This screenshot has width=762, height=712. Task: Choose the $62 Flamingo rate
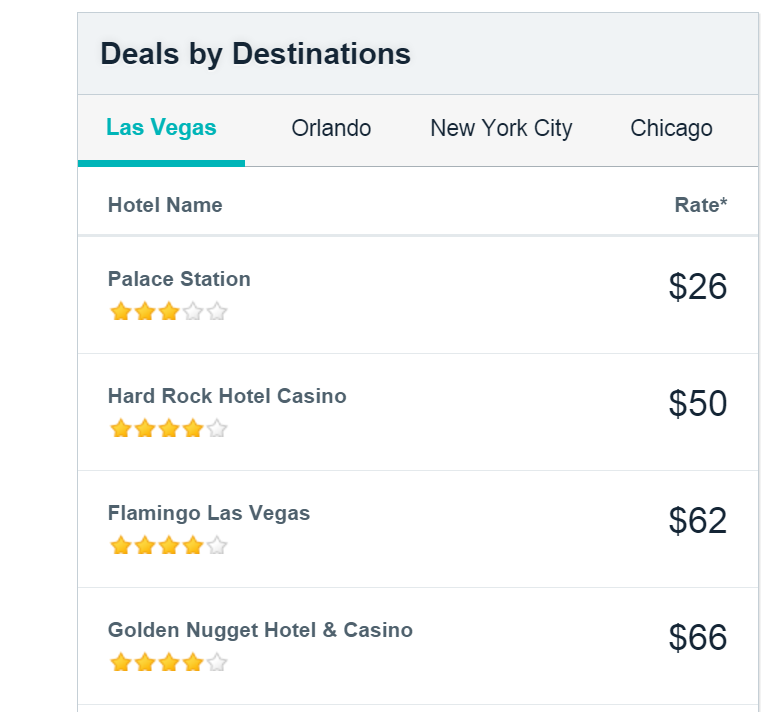click(698, 521)
